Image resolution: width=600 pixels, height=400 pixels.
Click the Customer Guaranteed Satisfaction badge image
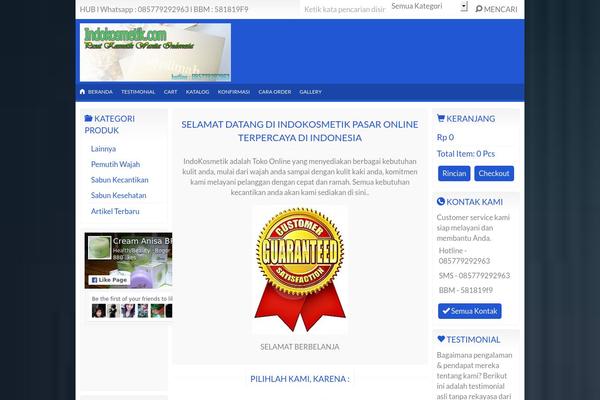(300, 269)
